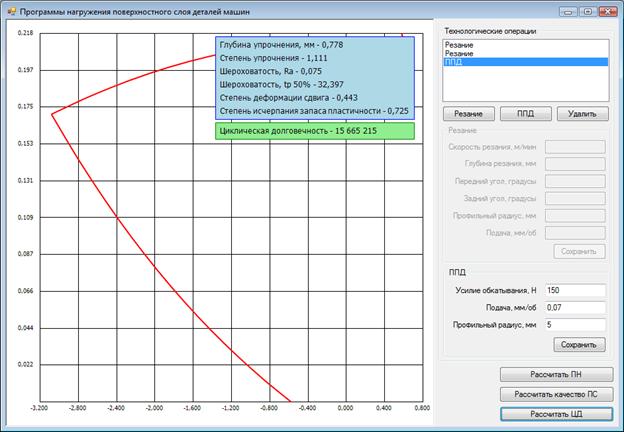Click the ППД Подача field with 0,07
This screenshot has height=432, width=624.
click(x=575, y=307)
